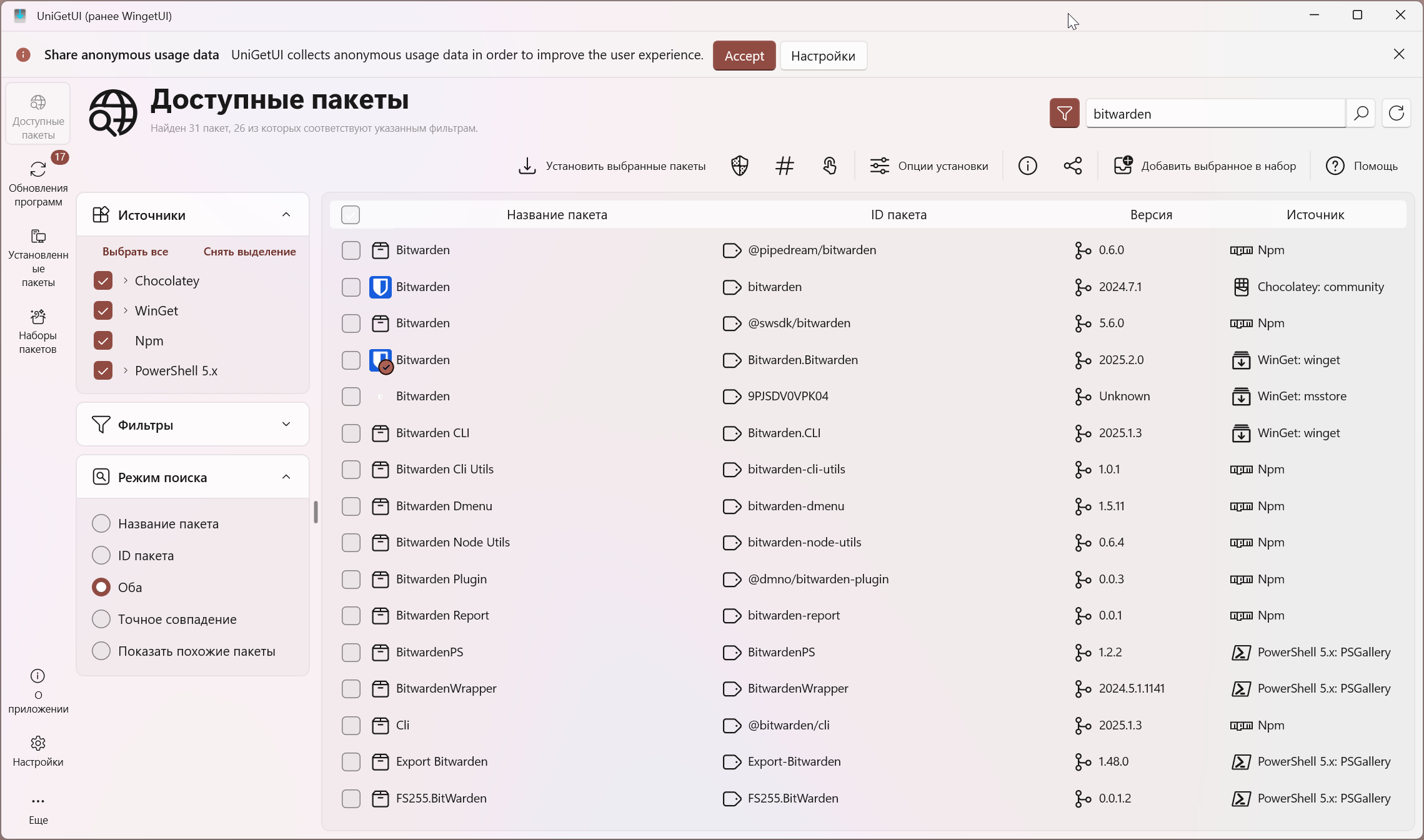1424x840 pixels.
Task: Reload the package list with refresh icon
Action: click(x=1396, y=114)
